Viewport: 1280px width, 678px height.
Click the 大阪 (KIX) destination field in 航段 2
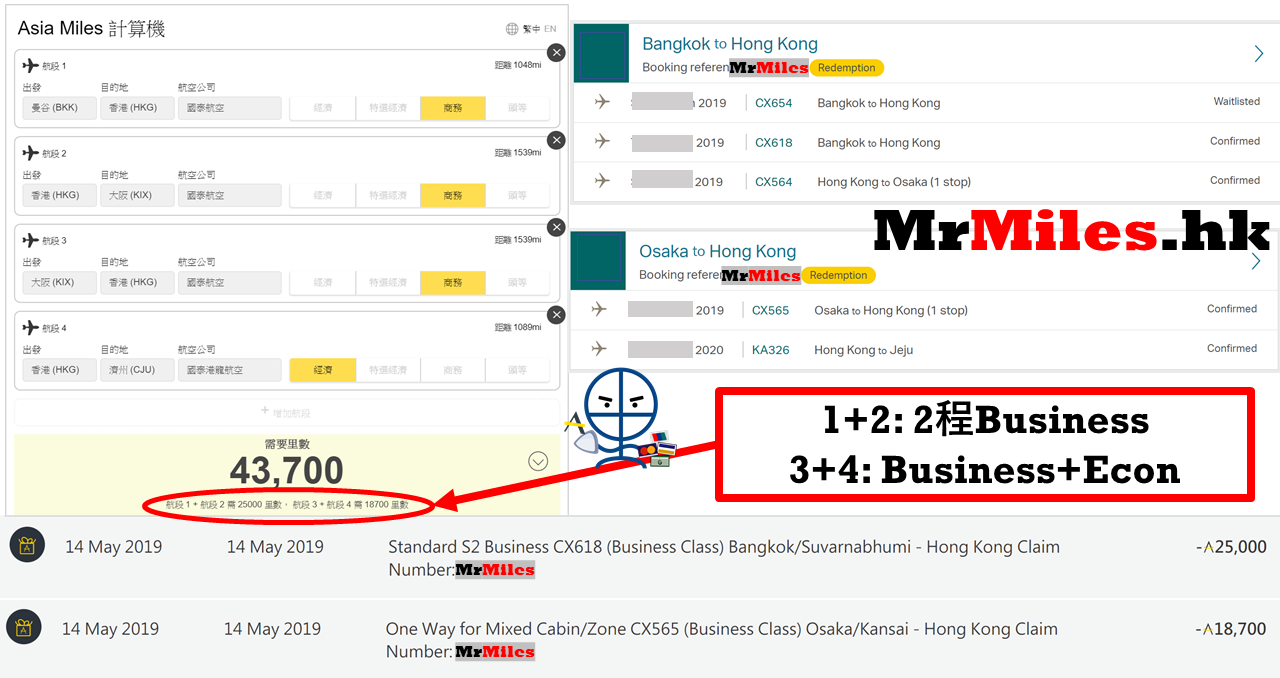137,195
